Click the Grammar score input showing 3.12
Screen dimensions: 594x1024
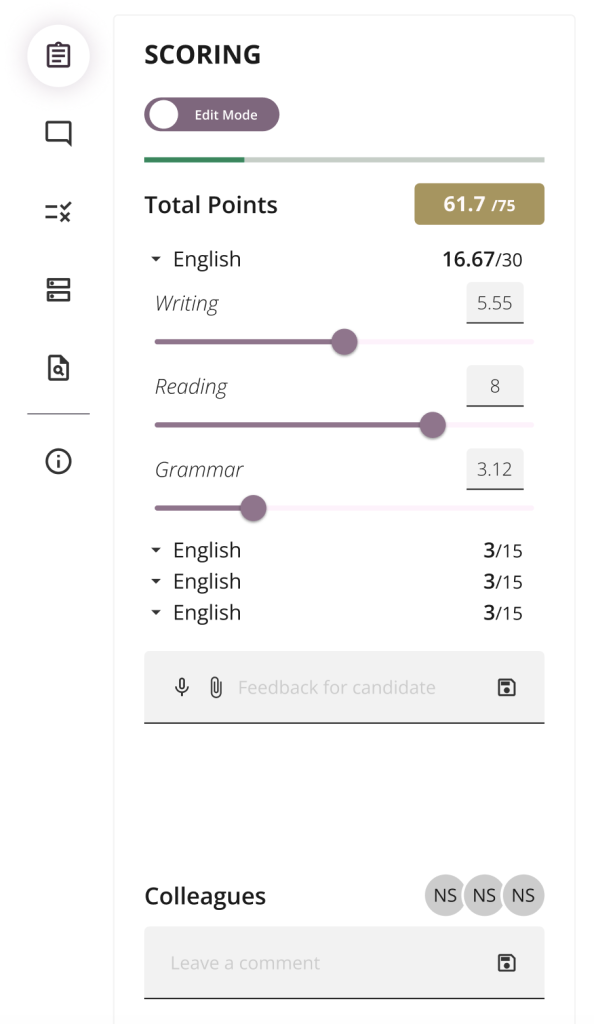[x=495, y=469]
